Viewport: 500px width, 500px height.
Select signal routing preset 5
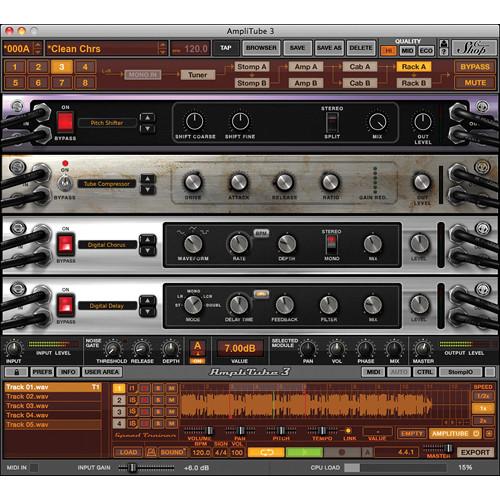15,83
